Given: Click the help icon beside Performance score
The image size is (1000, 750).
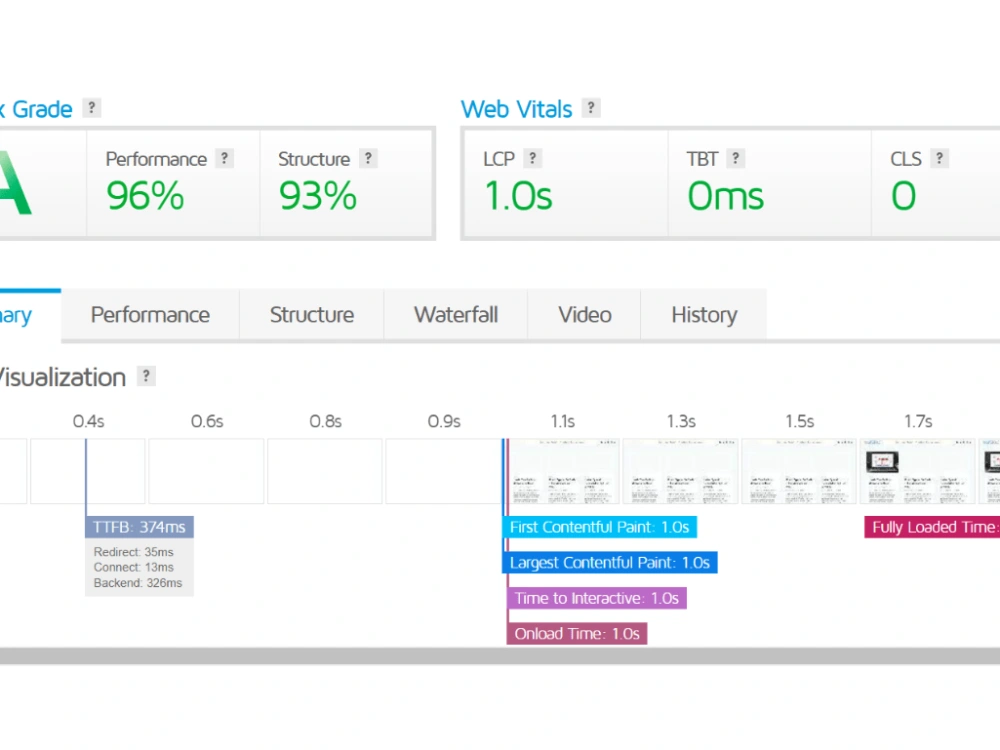Looking at the screenshot, I should (224, 158).
